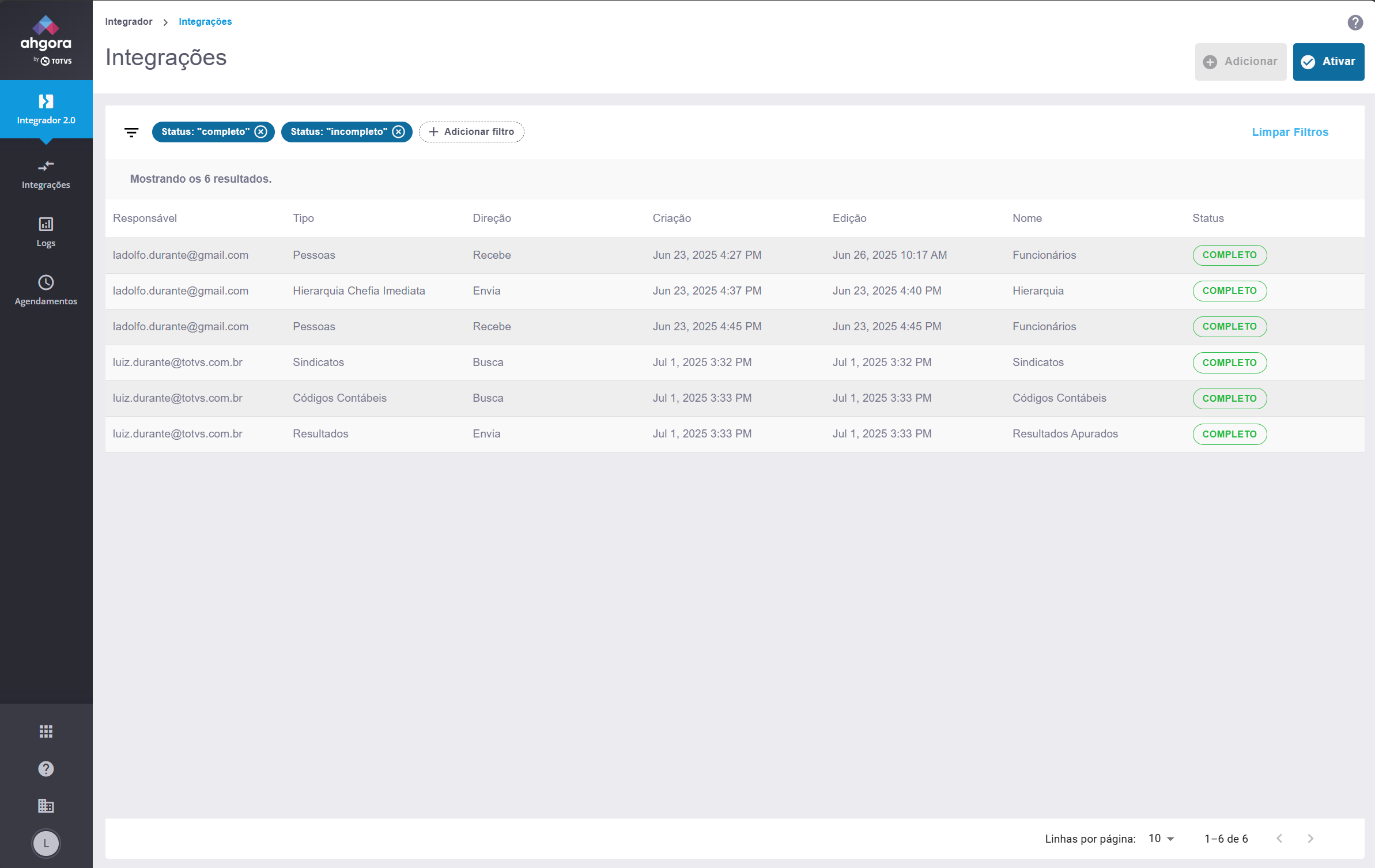Open Integrador 2.0 module in sidebar
The width and height of the screenshot is (1375, 868).
coord(46,109)
